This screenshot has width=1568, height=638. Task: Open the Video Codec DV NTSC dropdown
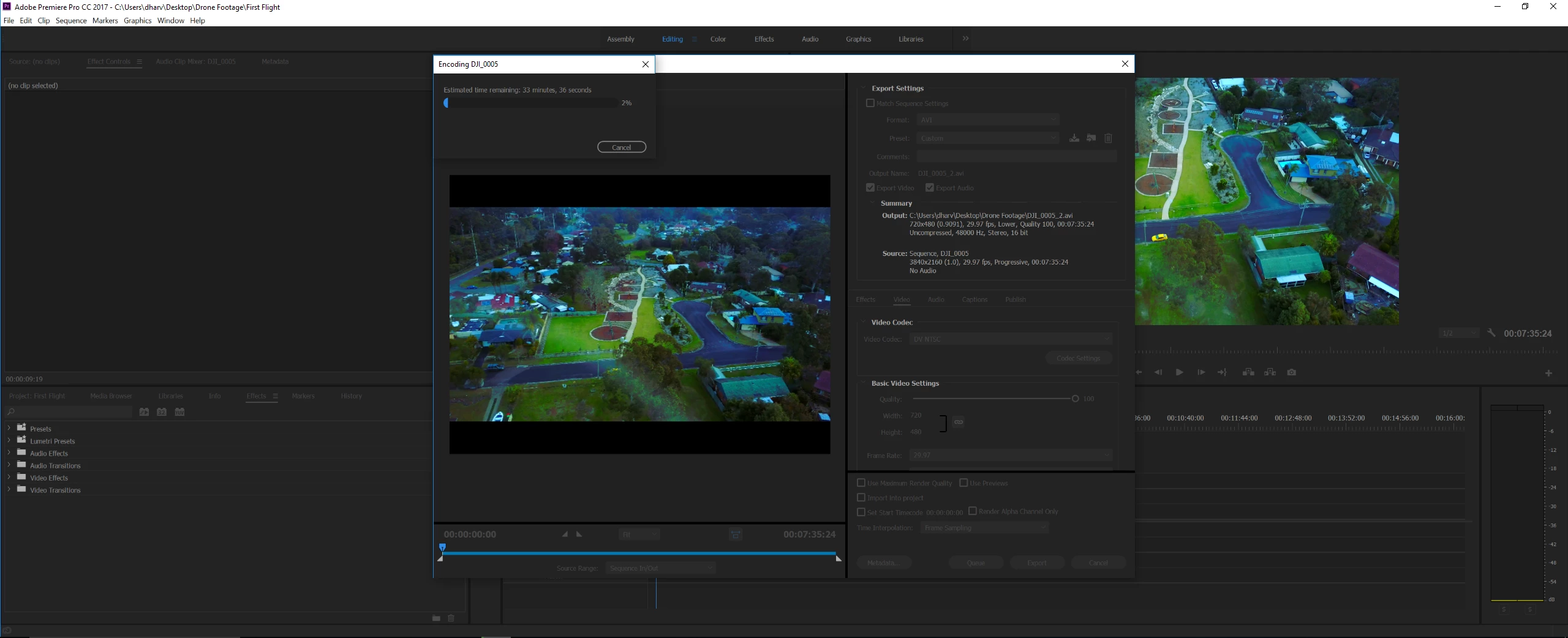[1011, 339]
